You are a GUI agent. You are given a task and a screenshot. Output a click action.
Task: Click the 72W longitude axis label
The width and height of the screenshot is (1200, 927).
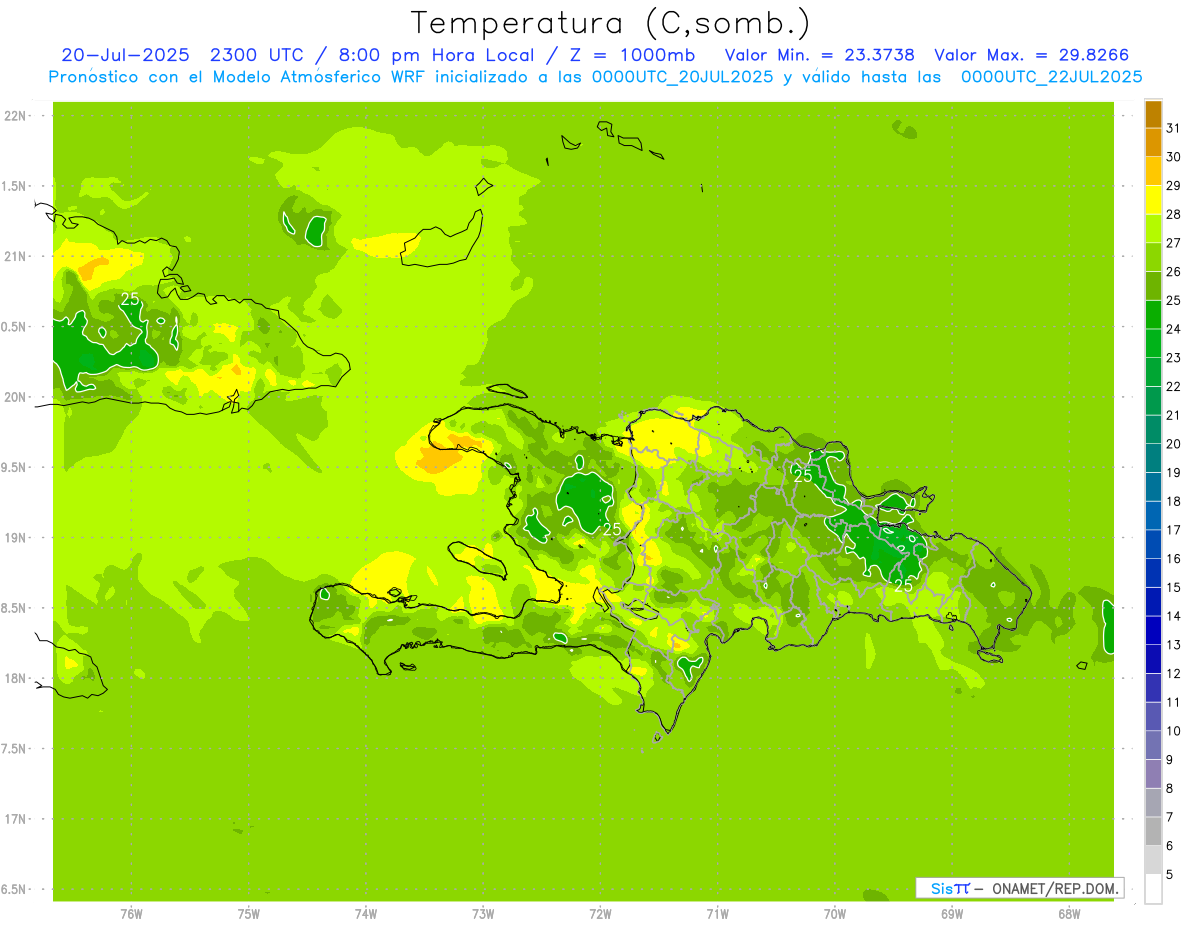(600, 913)
